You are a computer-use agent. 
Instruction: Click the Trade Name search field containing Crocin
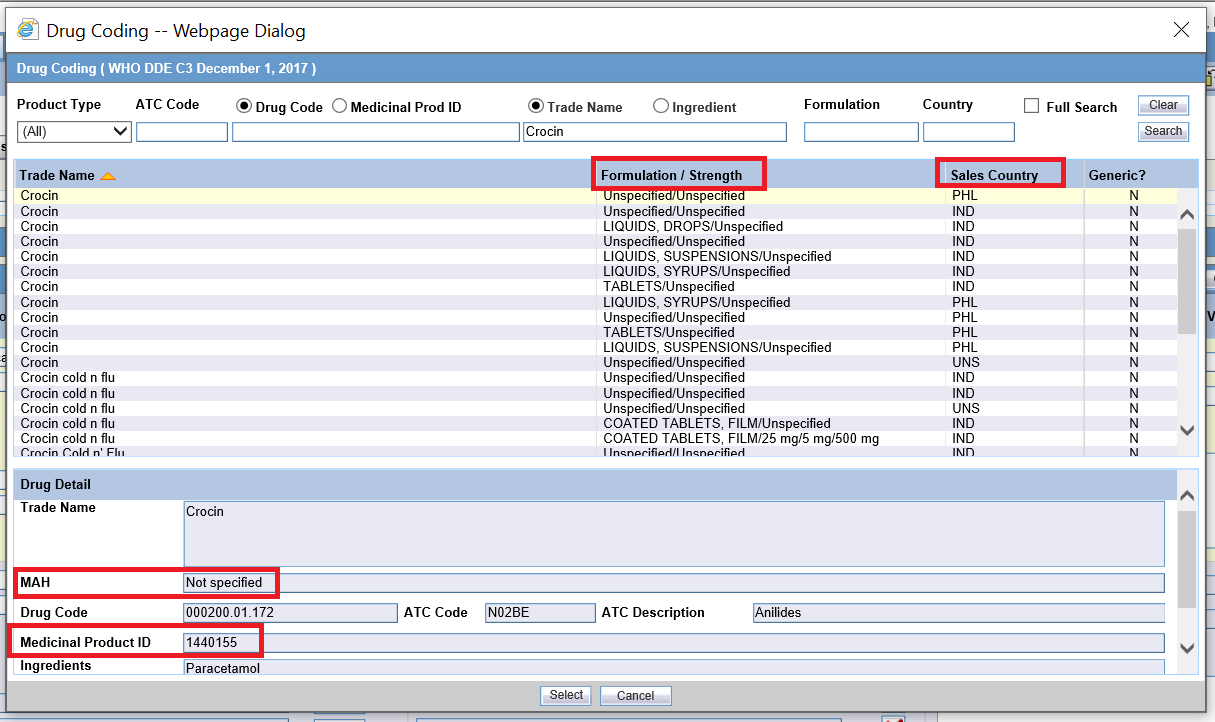[655, 131]
